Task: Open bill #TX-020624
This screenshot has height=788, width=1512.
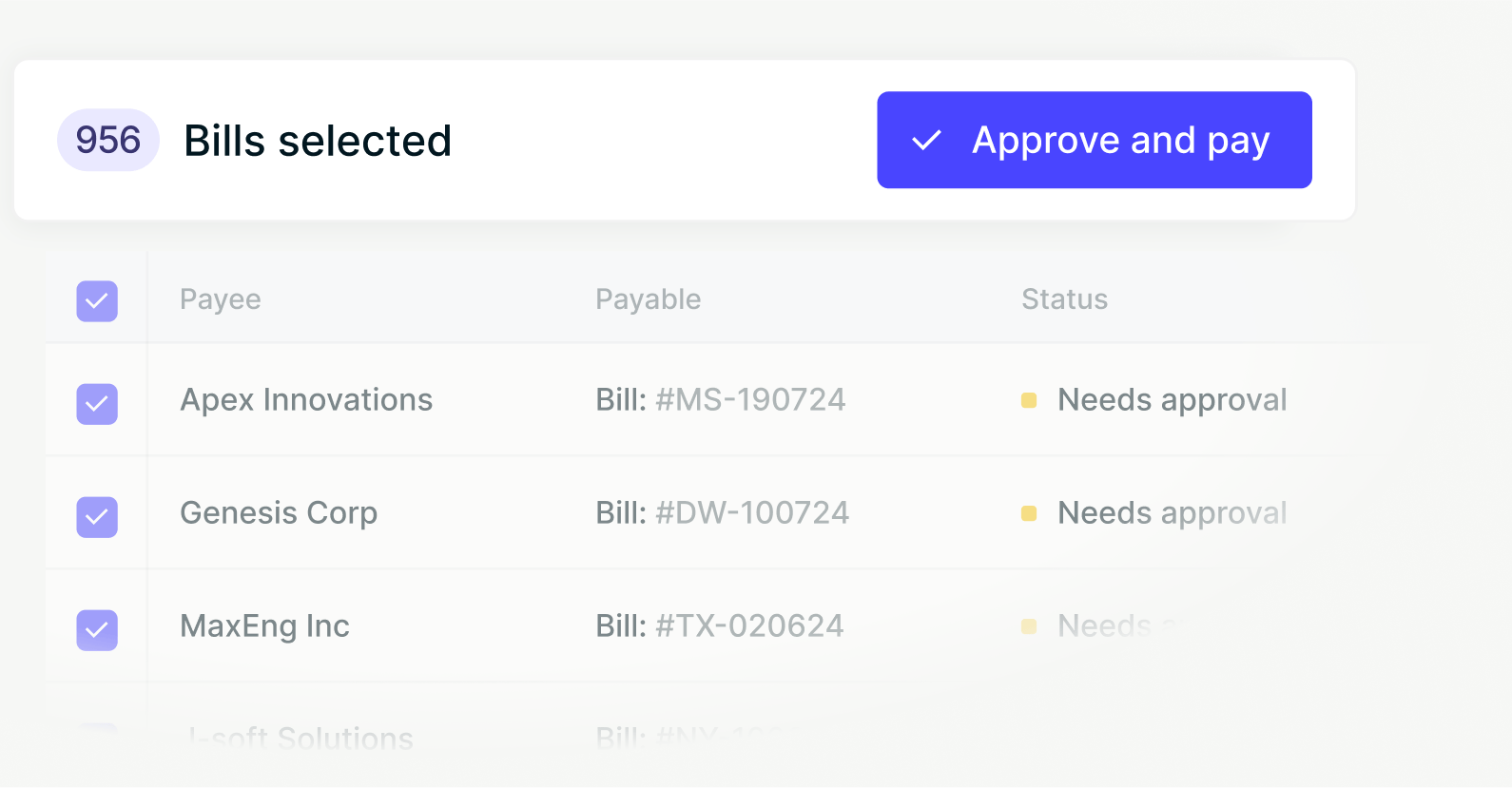Action: click(x=719, y=626)
